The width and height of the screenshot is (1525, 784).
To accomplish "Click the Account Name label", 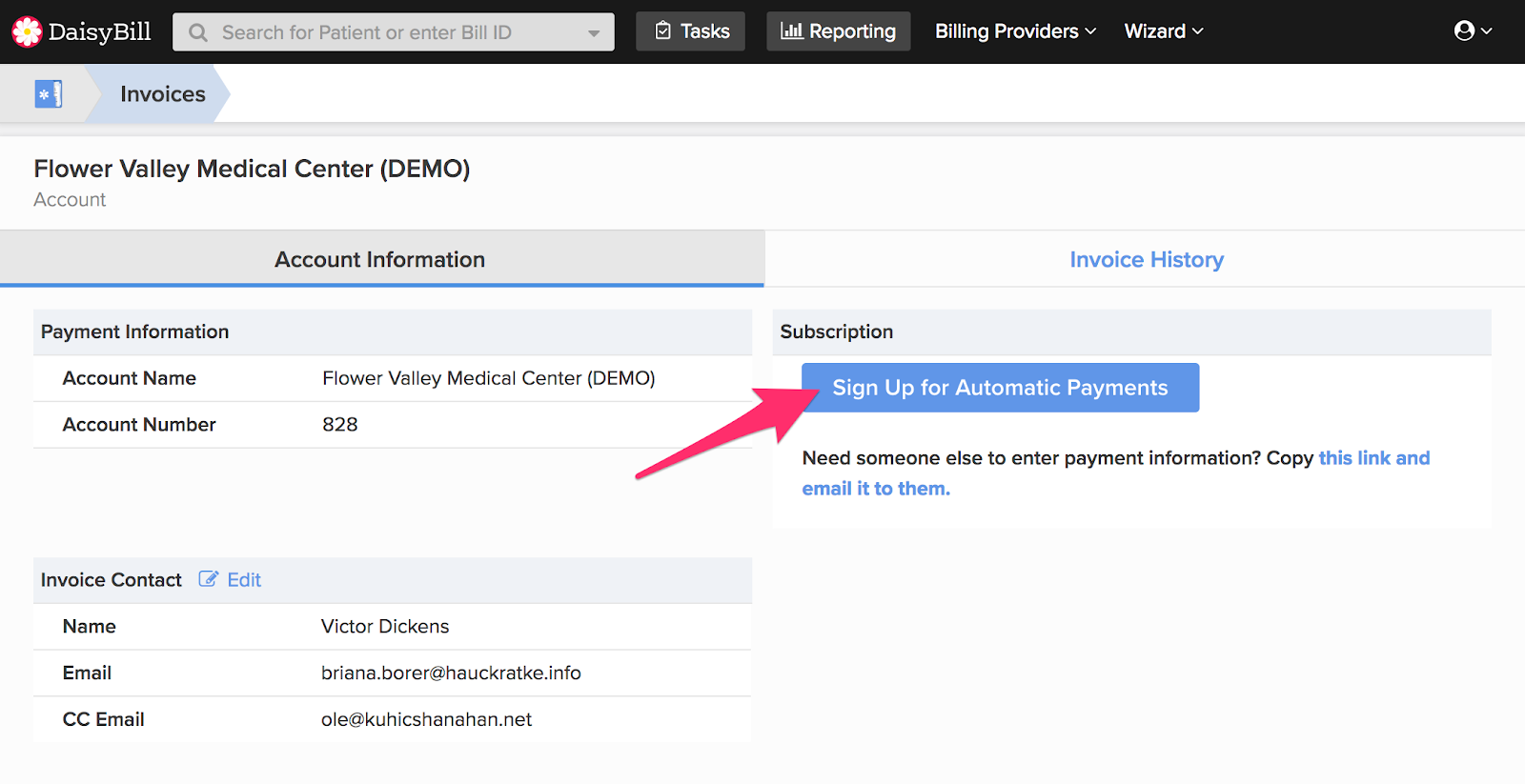I will coord(130,378).
